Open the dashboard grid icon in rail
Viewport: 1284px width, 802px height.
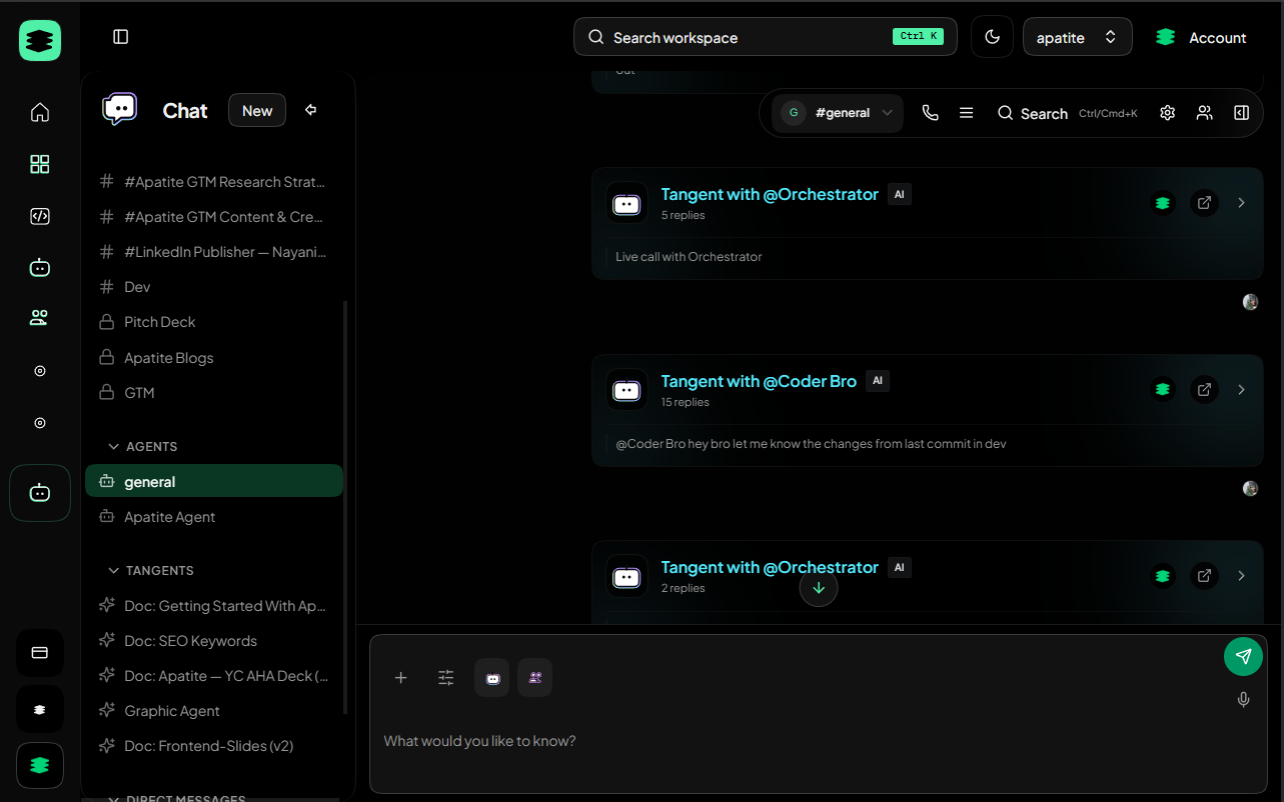coord(40,164)
